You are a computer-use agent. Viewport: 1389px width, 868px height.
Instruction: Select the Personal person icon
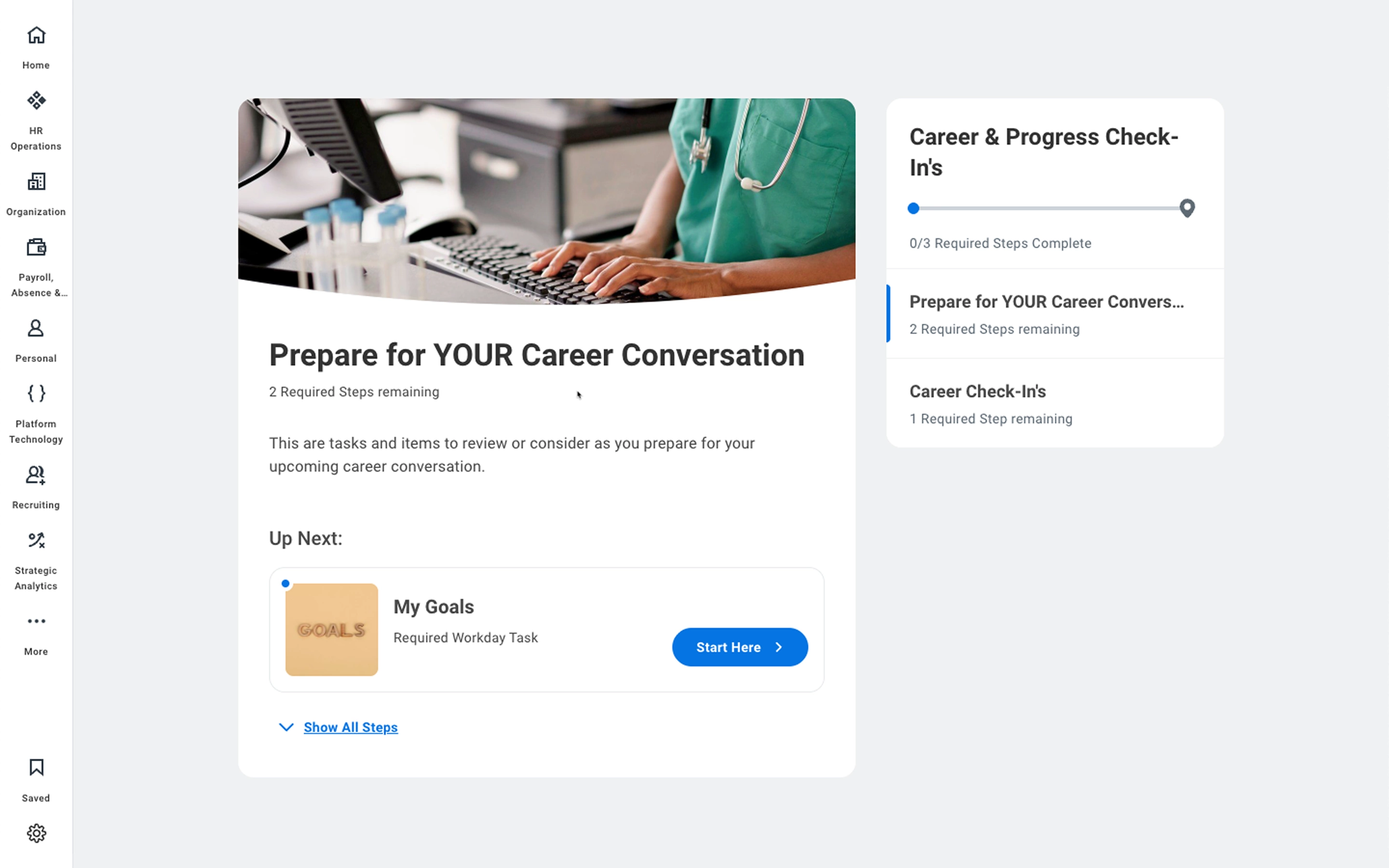(x=36, y=328)
